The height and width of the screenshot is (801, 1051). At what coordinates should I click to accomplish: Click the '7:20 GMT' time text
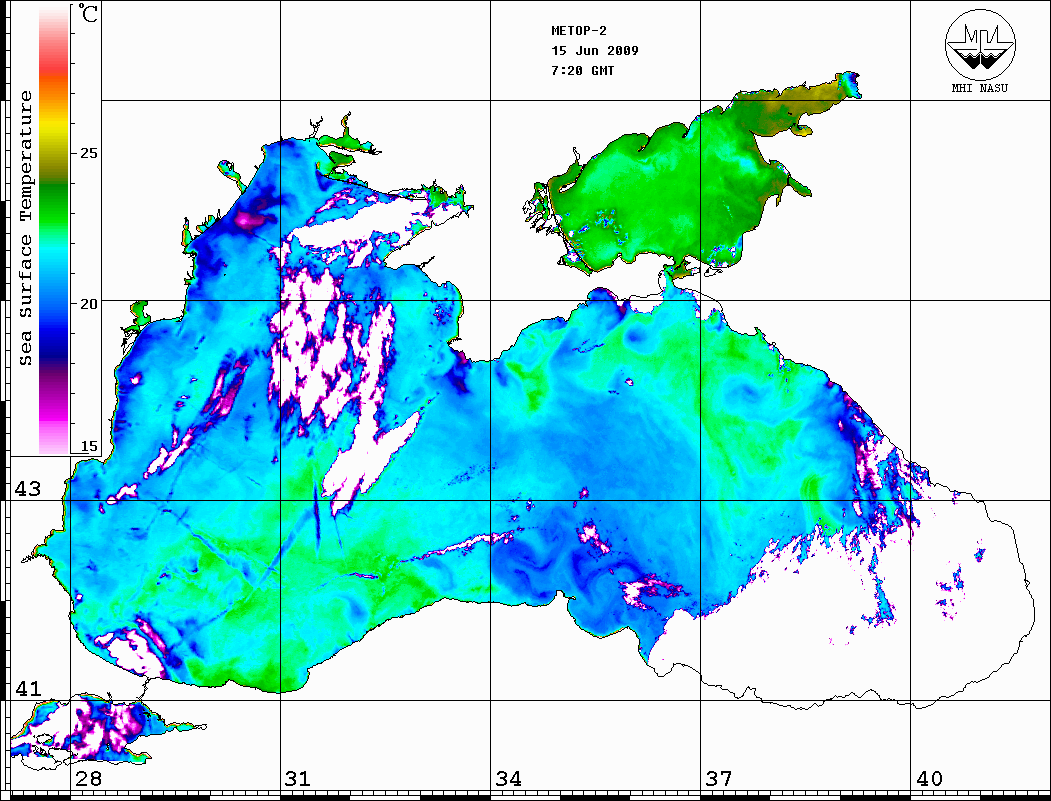click(x=582, y=71)
